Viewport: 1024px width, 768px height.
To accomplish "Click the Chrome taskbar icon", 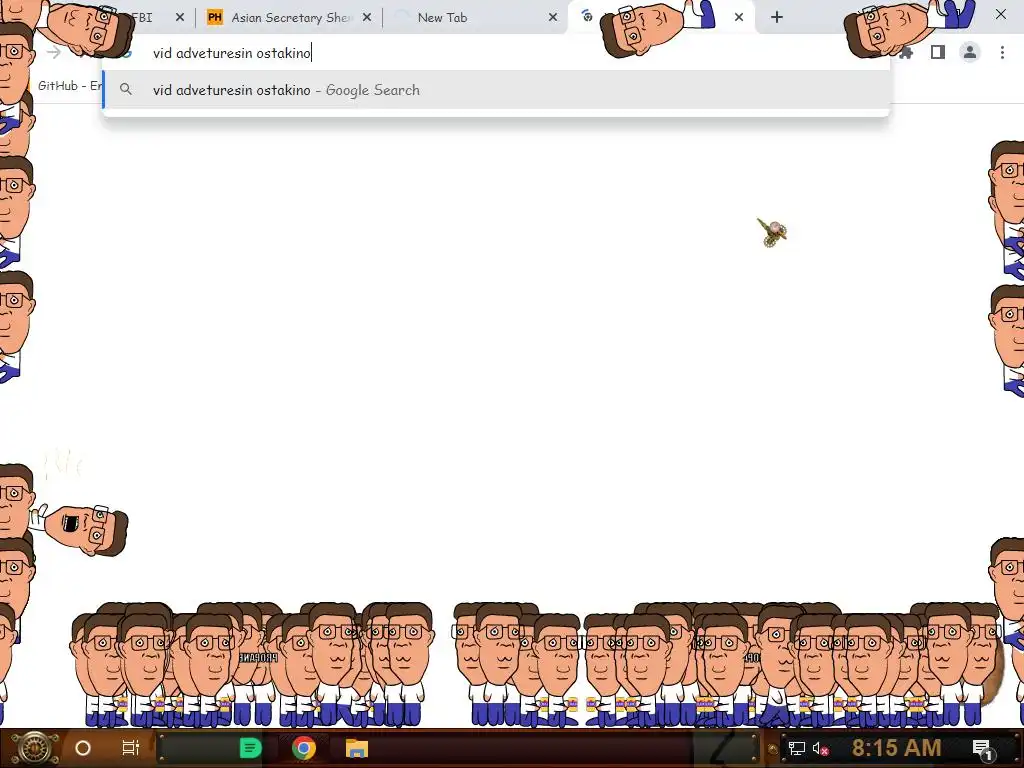I will coord(304,748).
